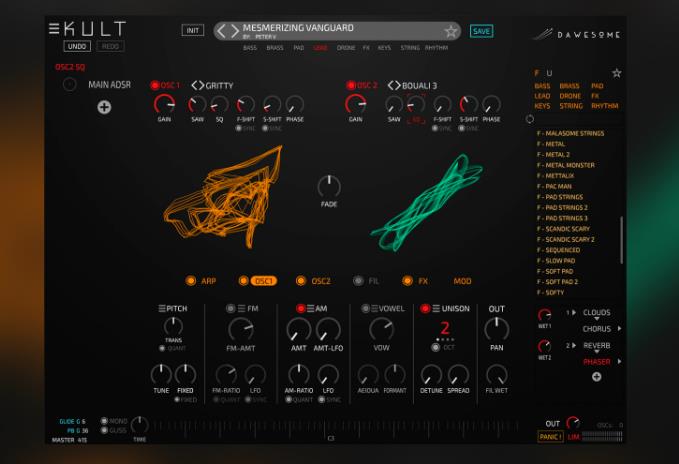679x464 pixels.
Task: Open the GRITTY wavetable selector arrows
Action: click(197, 85)
